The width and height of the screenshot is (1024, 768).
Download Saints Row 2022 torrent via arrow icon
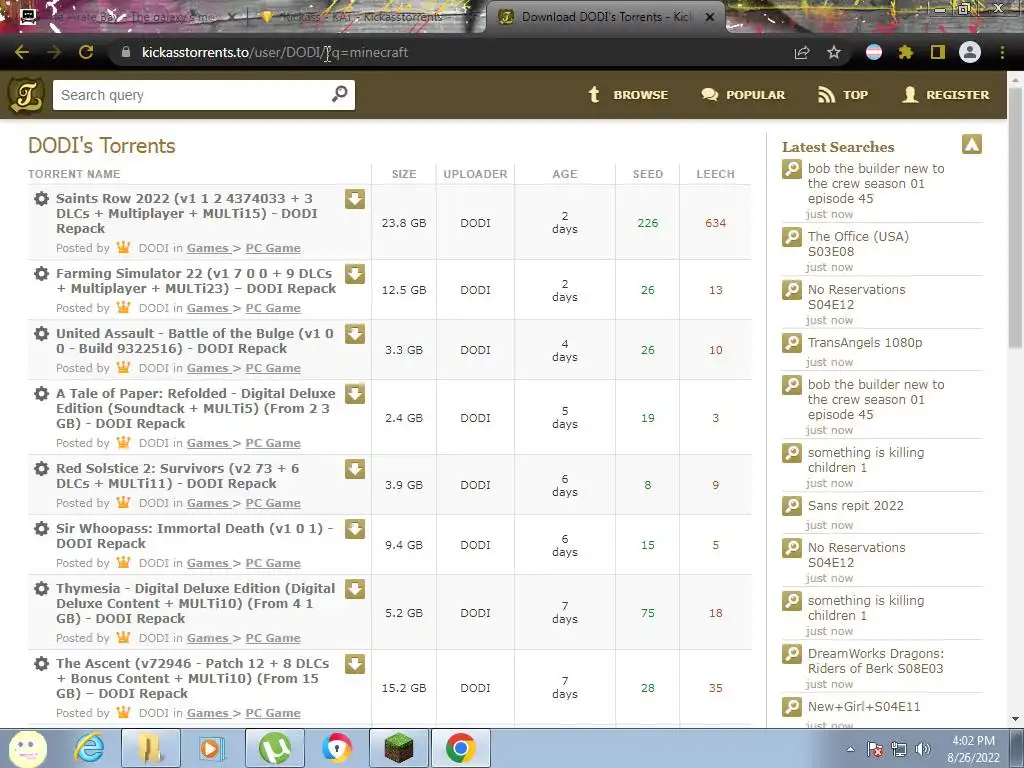pos(355,199)
